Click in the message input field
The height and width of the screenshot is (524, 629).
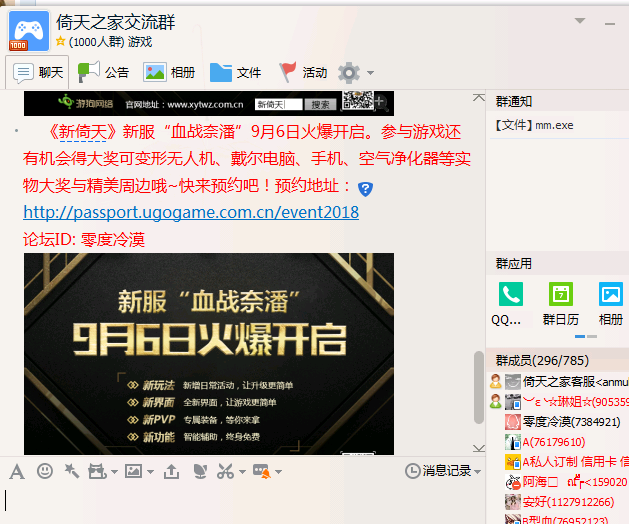coord(243,504)
